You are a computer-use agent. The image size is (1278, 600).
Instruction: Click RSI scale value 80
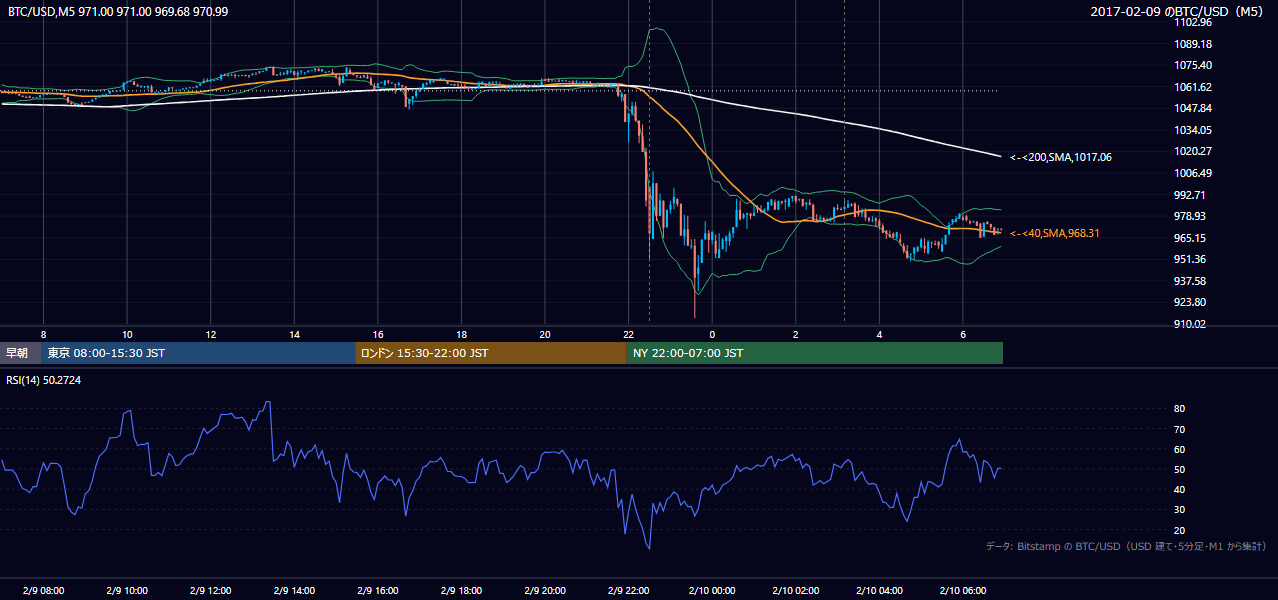pos(1179,409)
